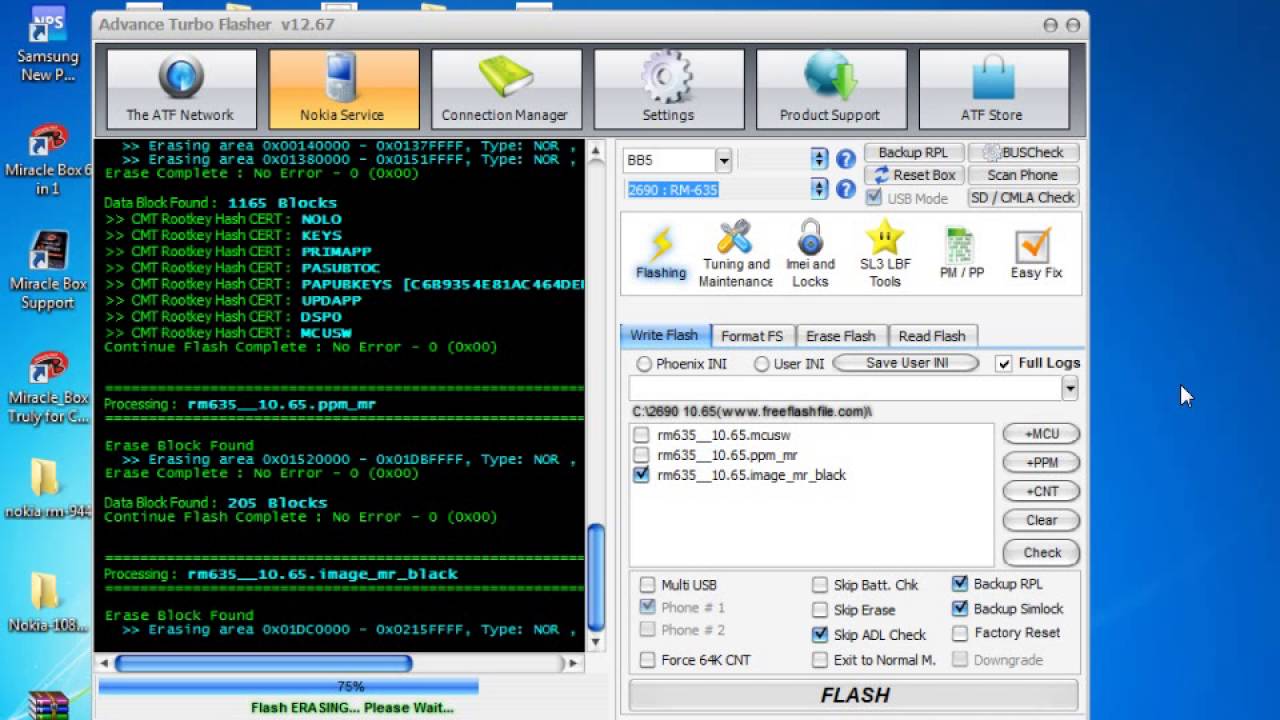The image size is (1280, 720).
Task: Select the Flashing lightning tool
Action: coord(661,255)
